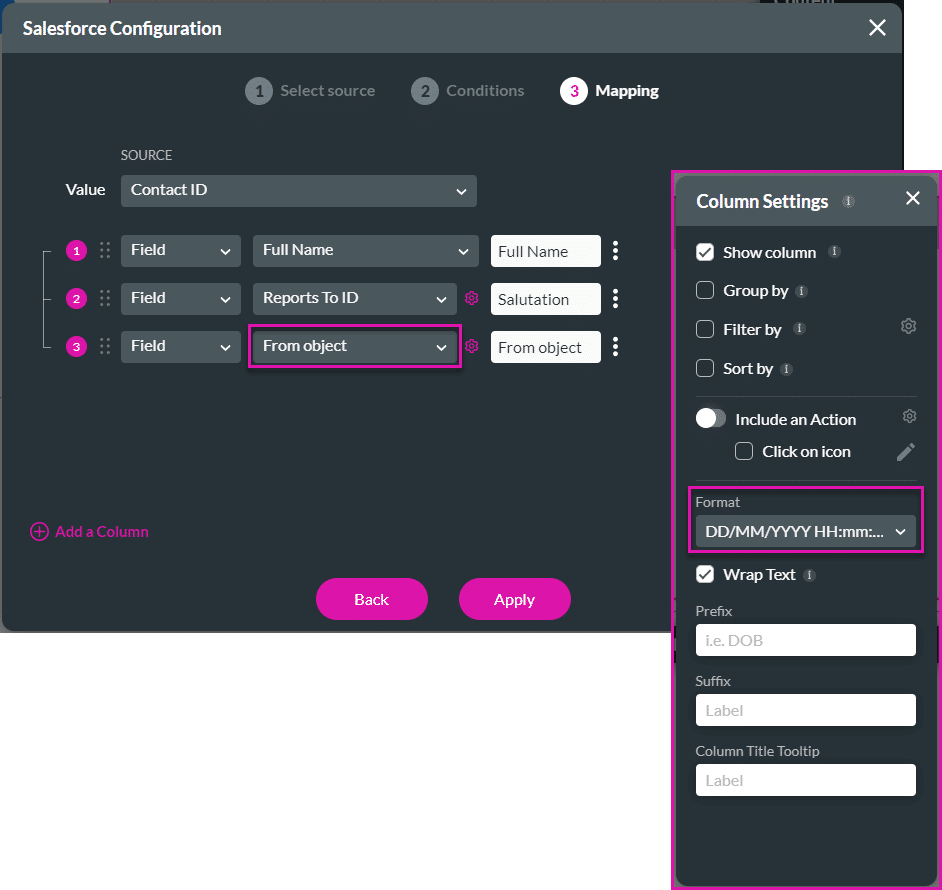Image resolution: width=942 pixels, height=890 pixels.
Task: Open gear settings for Reports To ID row
Action: click(472, 298)
